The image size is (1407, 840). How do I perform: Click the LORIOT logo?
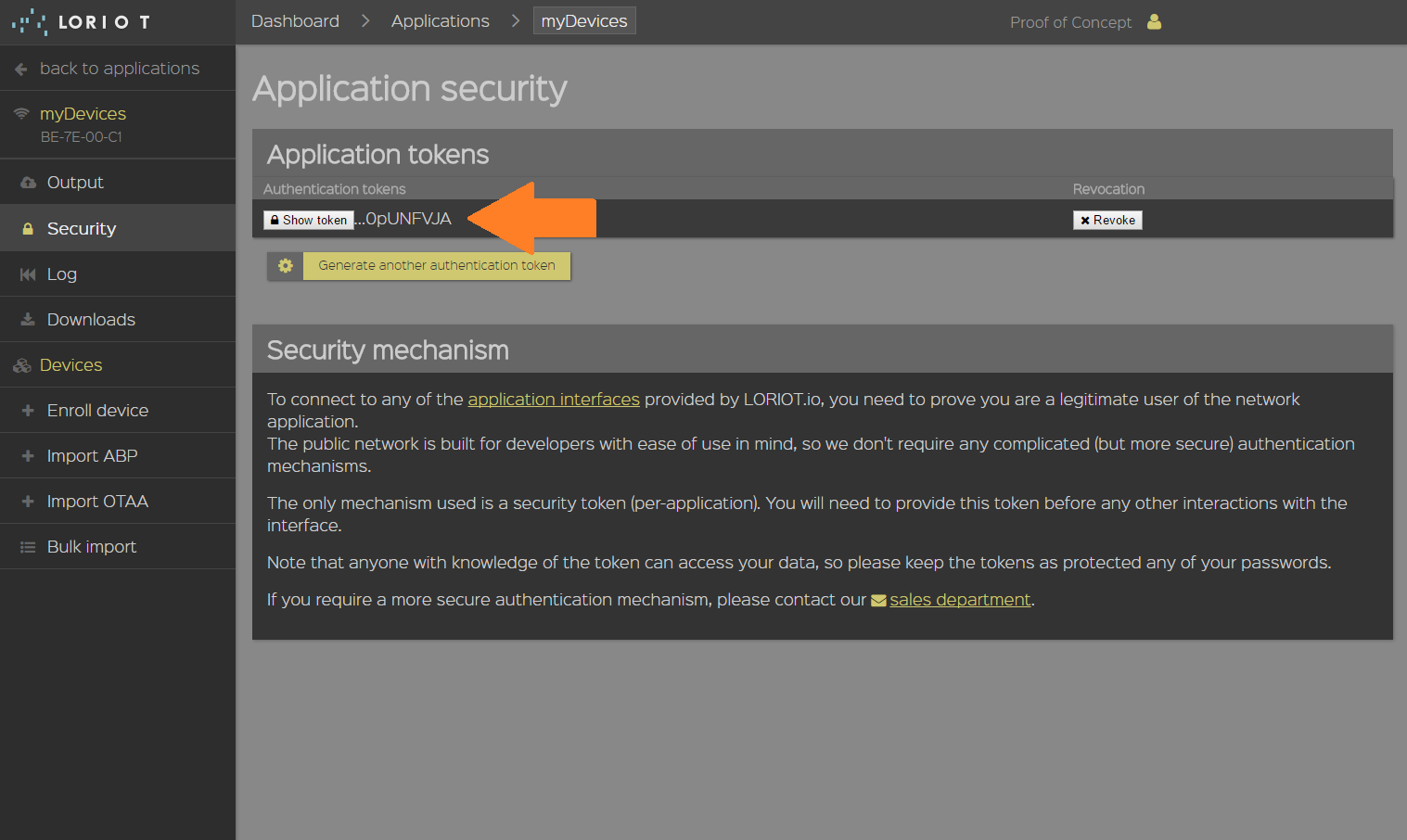(x=81, y=22)
